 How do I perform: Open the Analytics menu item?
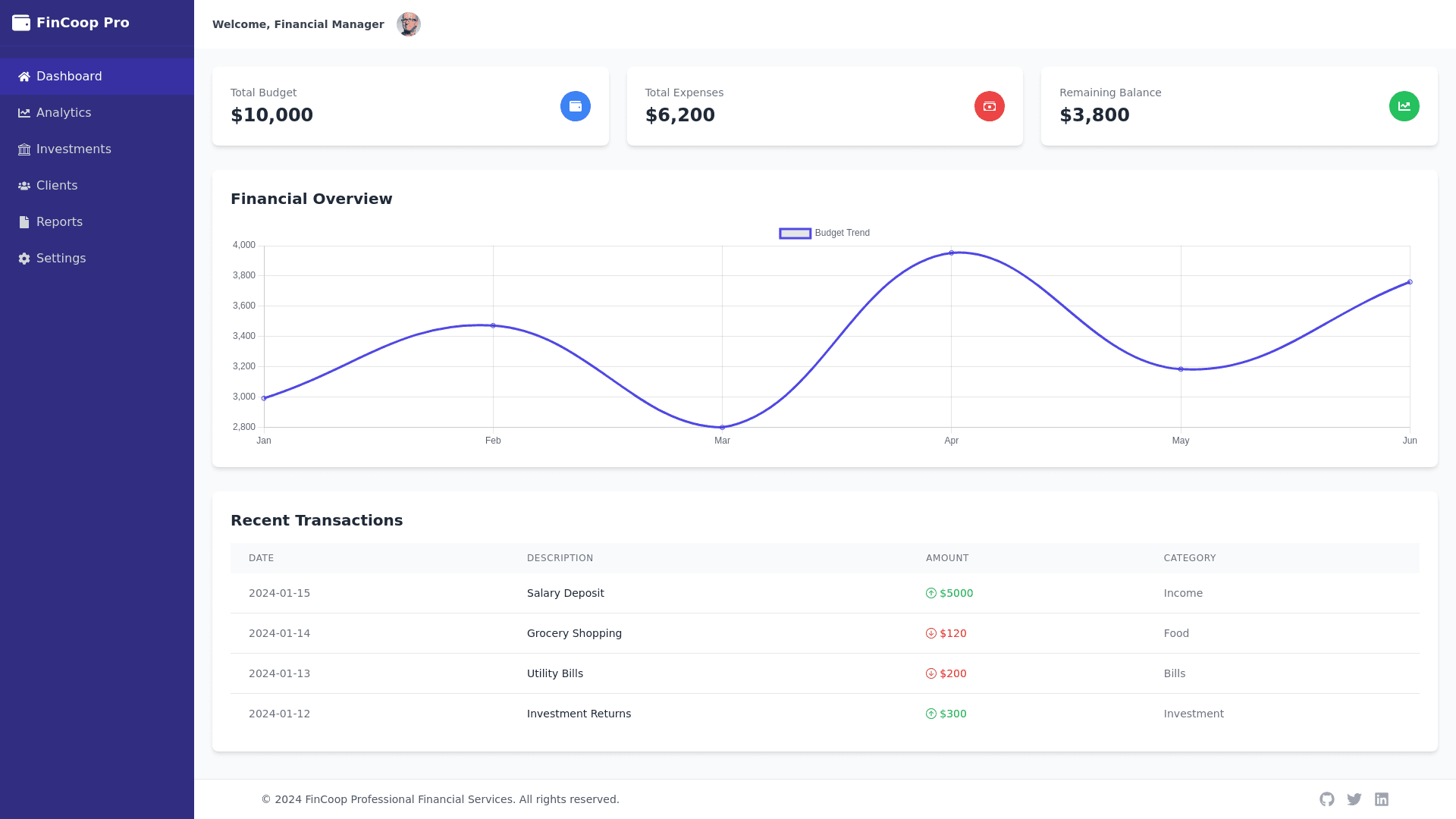[x=64, y=113]
